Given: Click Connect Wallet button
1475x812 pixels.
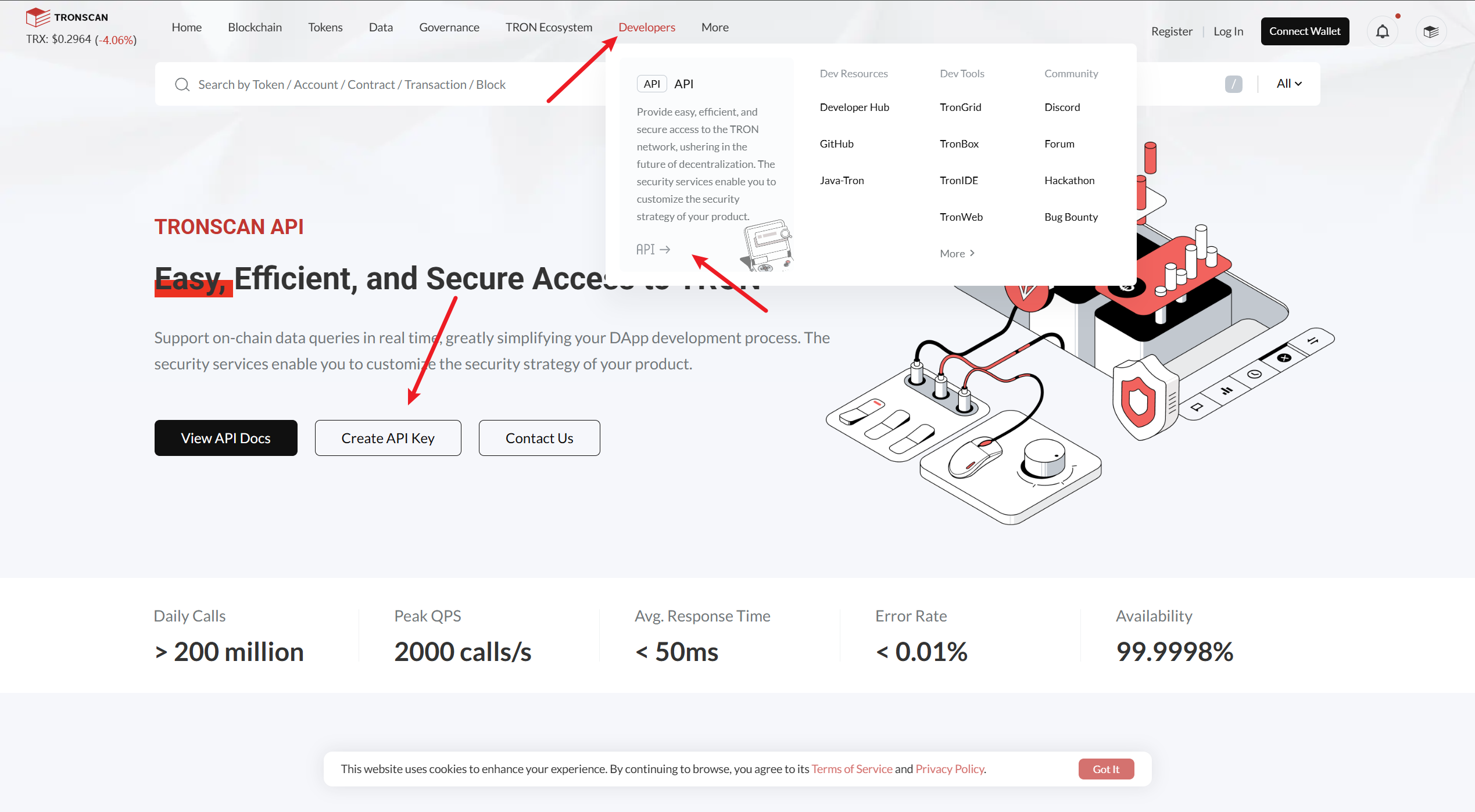Looking at the screenshot, I should 1305,31.
